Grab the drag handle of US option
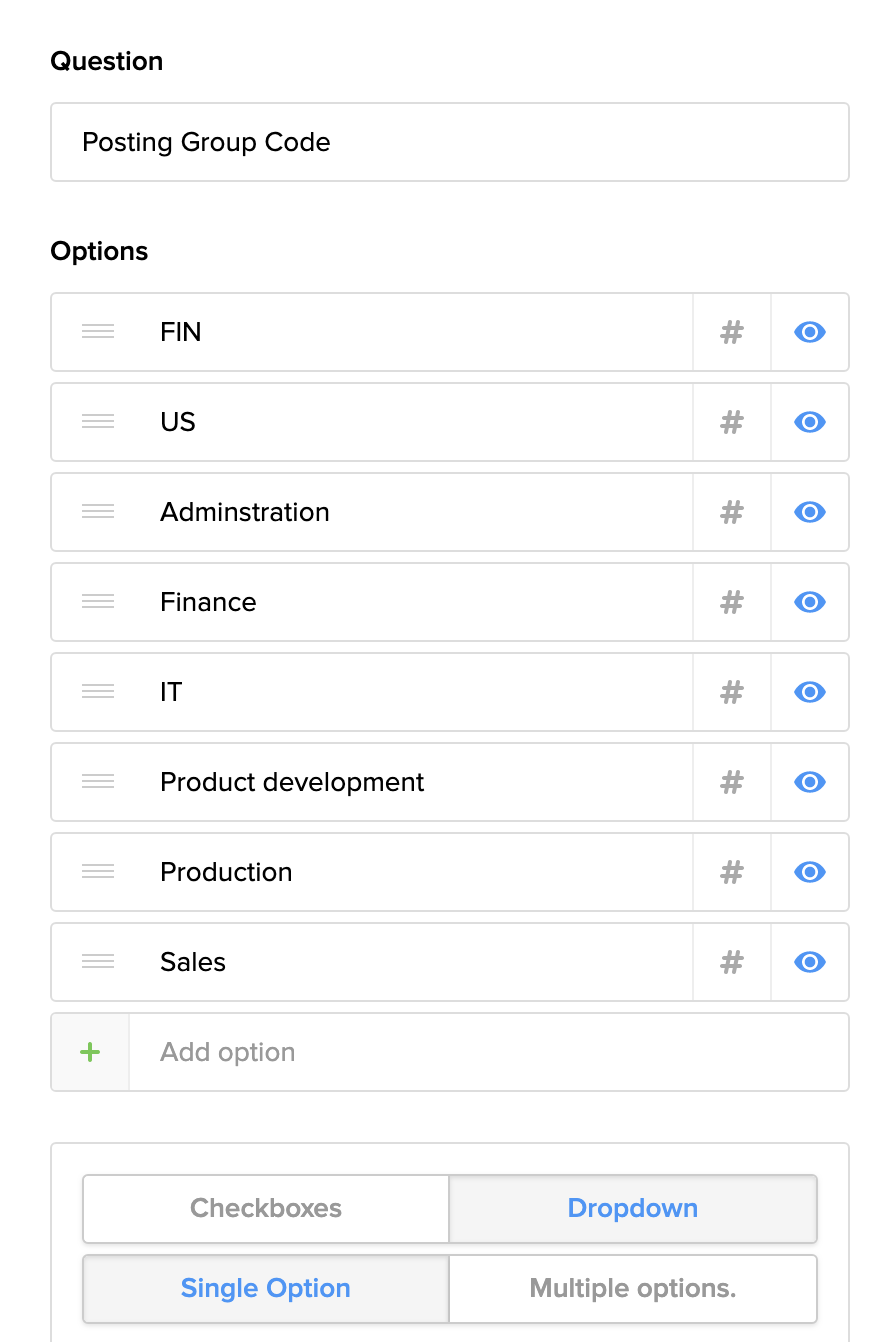872x1342 pixels. pos(98,422)
